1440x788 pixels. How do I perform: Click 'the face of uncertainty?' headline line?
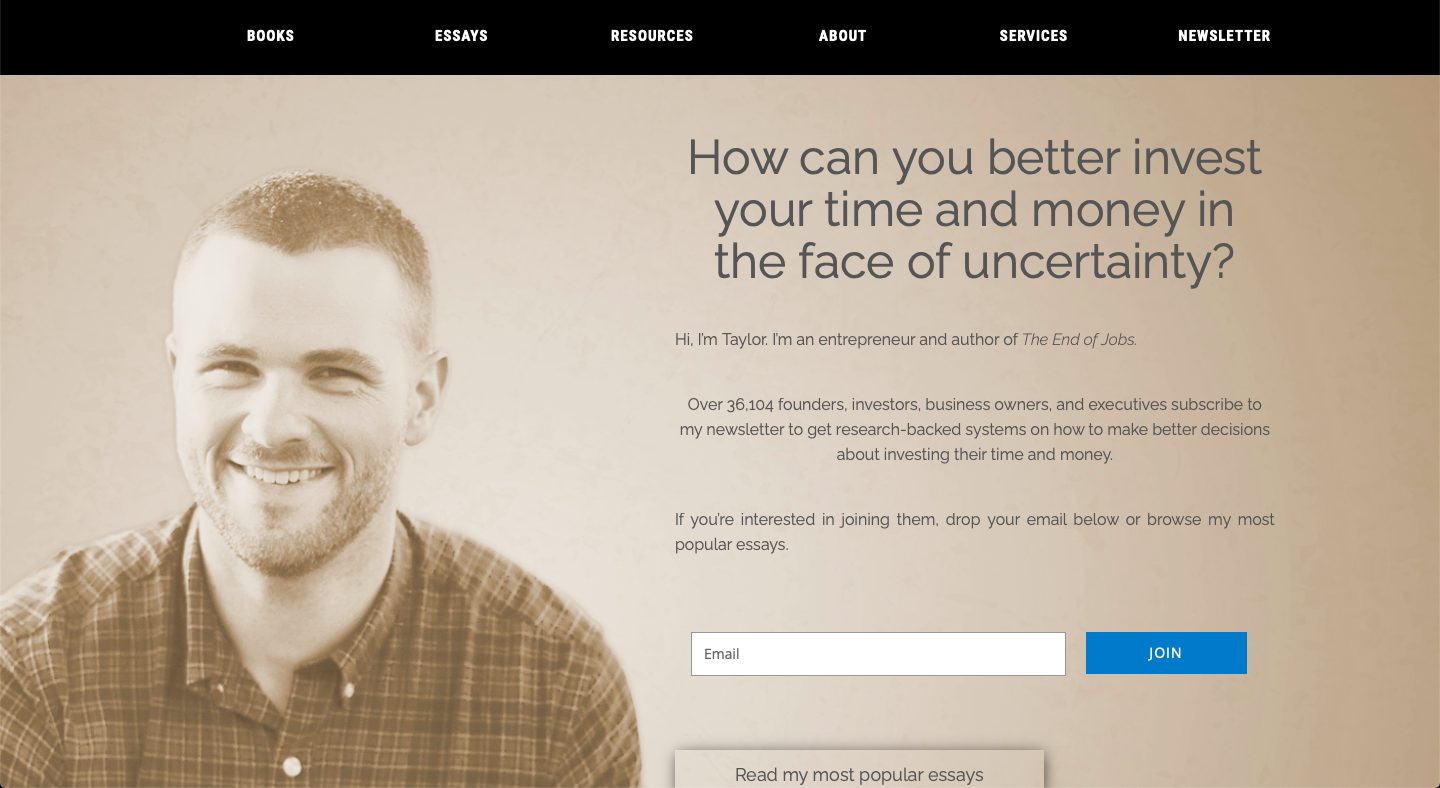point(974,262)
